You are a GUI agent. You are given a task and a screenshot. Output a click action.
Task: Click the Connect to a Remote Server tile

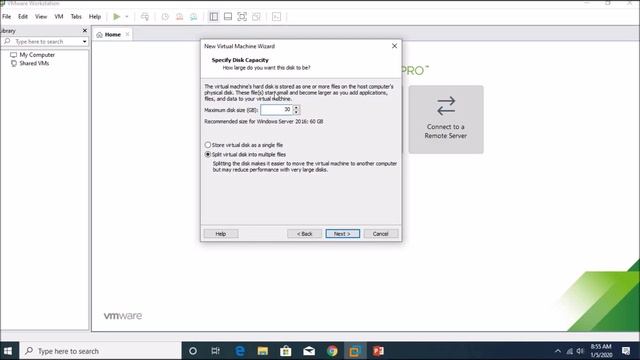coord(446,119)
